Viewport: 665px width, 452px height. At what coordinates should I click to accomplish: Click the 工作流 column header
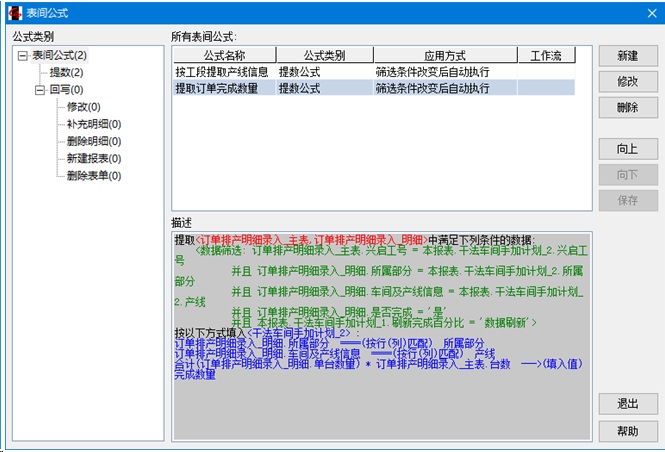point(545,55)
